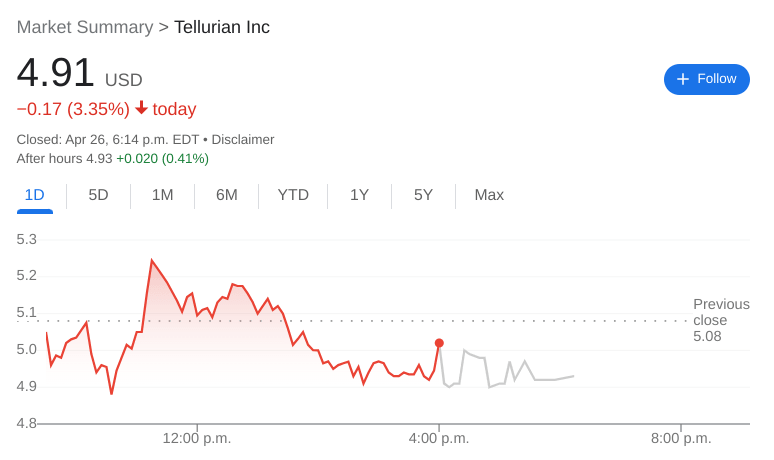Select the YTD tab
Image resolution: width=774 pixels, height=460 pixels.
pyautogui.click(x=293, y=195)
